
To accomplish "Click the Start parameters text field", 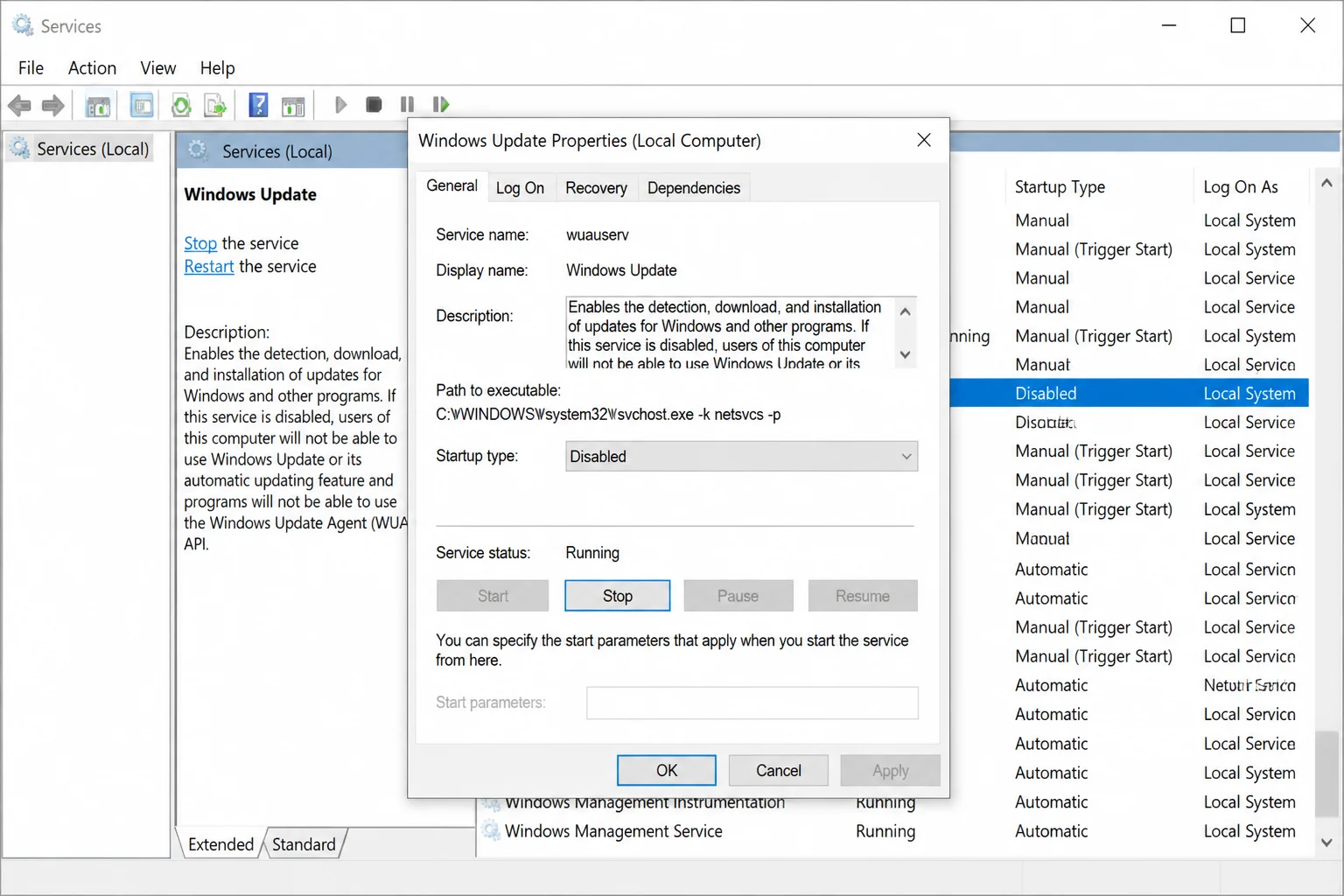I will tap(752, 703).
